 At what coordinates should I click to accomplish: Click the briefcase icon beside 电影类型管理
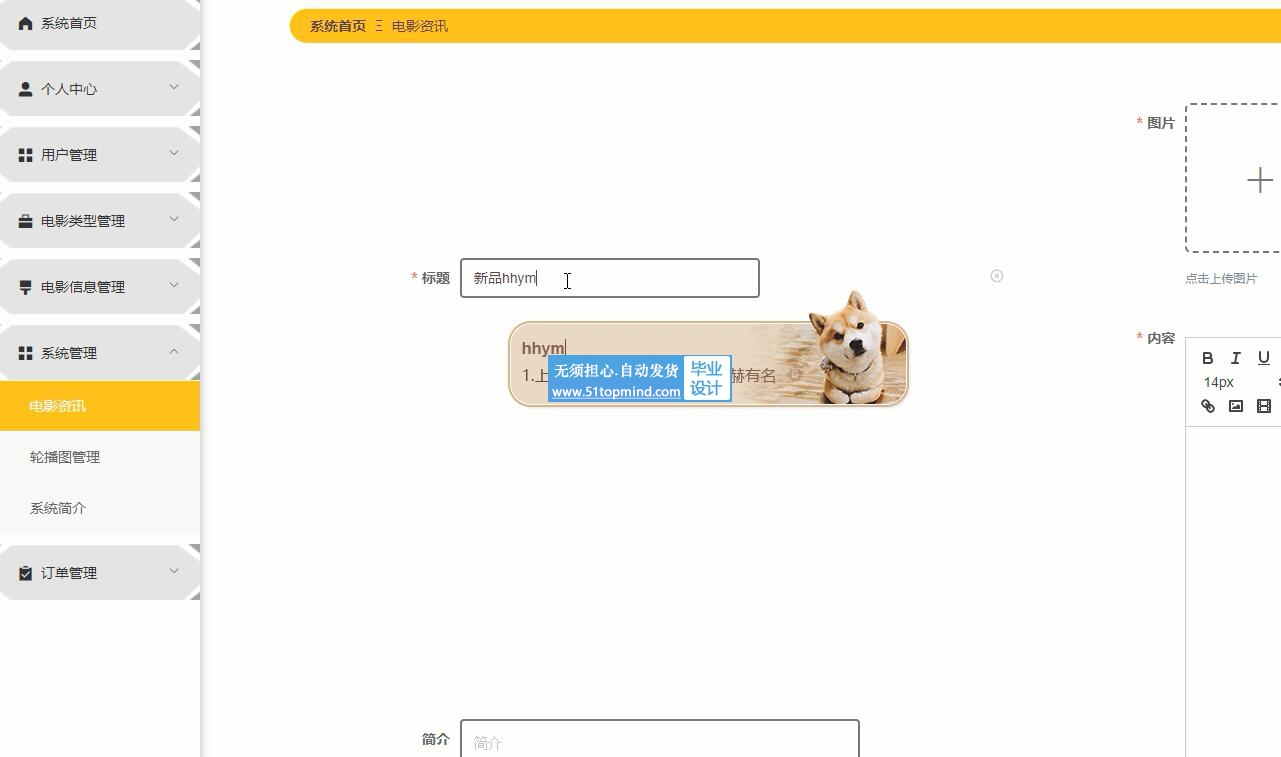(x=26, y=221)
